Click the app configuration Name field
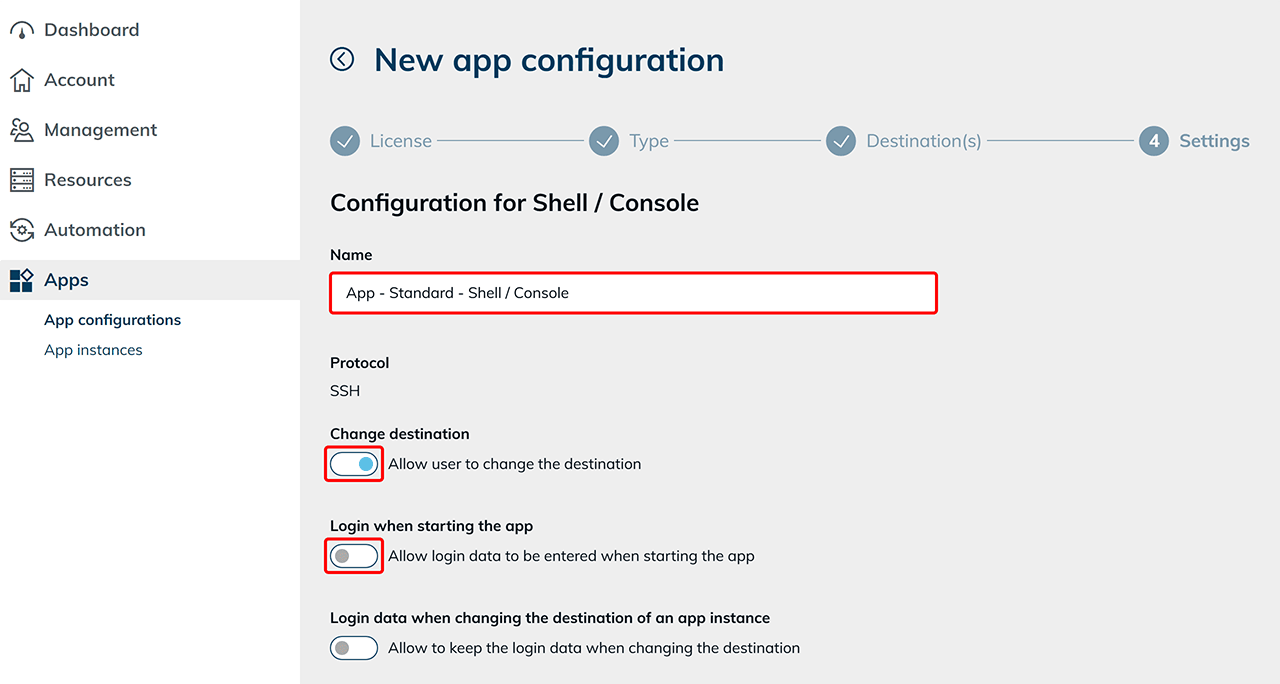The height and width of the screenshot is (684, 1280). [633, 293]
